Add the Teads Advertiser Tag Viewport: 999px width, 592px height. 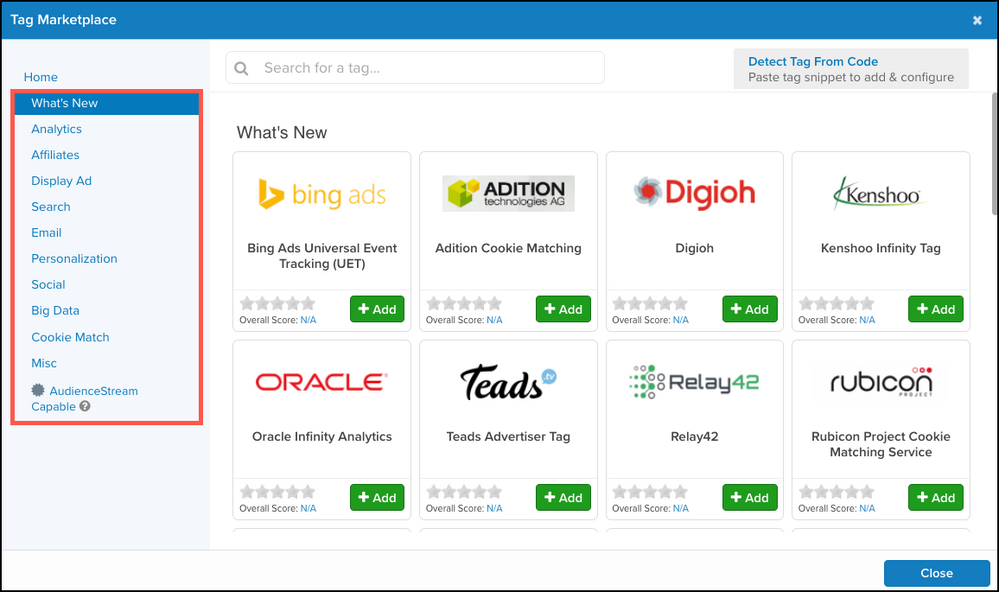(x=563, y=497)
